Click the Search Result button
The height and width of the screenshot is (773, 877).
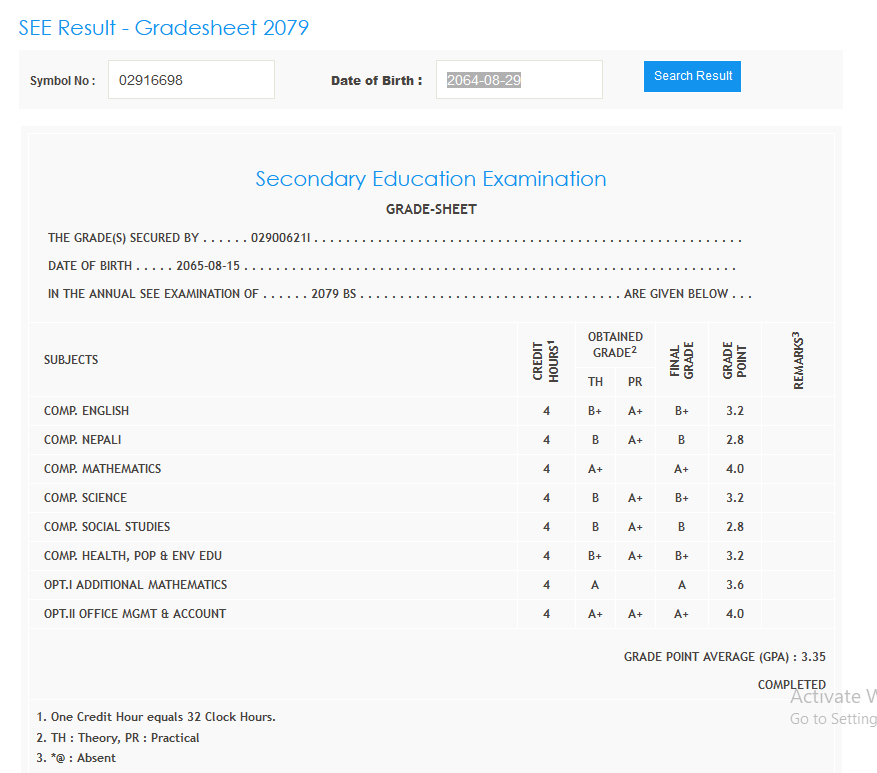click(x=692, y=76)
